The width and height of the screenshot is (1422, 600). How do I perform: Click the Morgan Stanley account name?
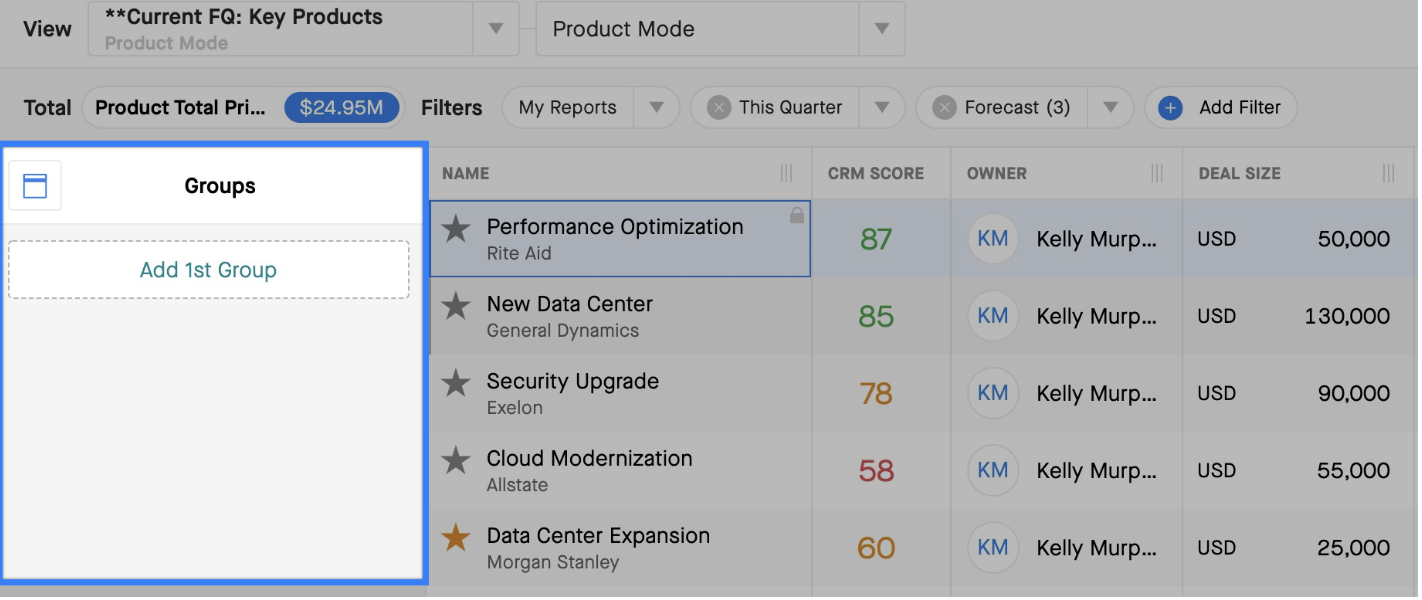click(553, 562)
